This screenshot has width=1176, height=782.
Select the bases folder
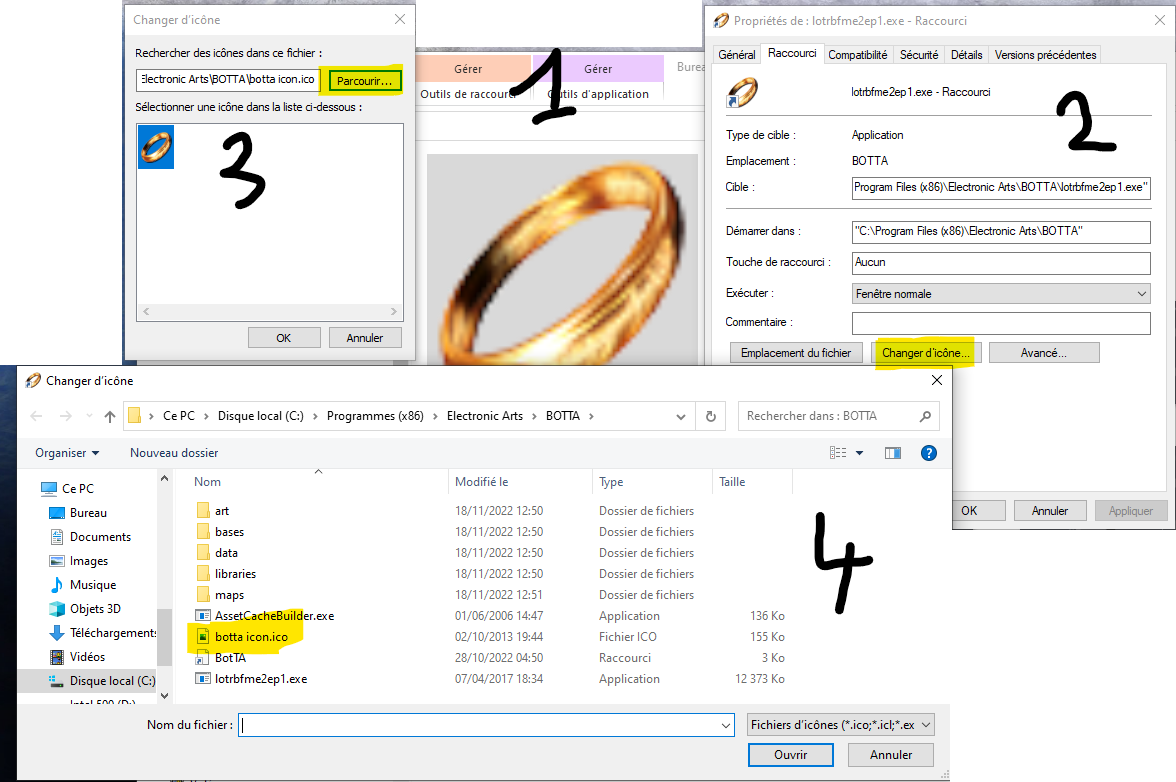click(x=229, y=532)
